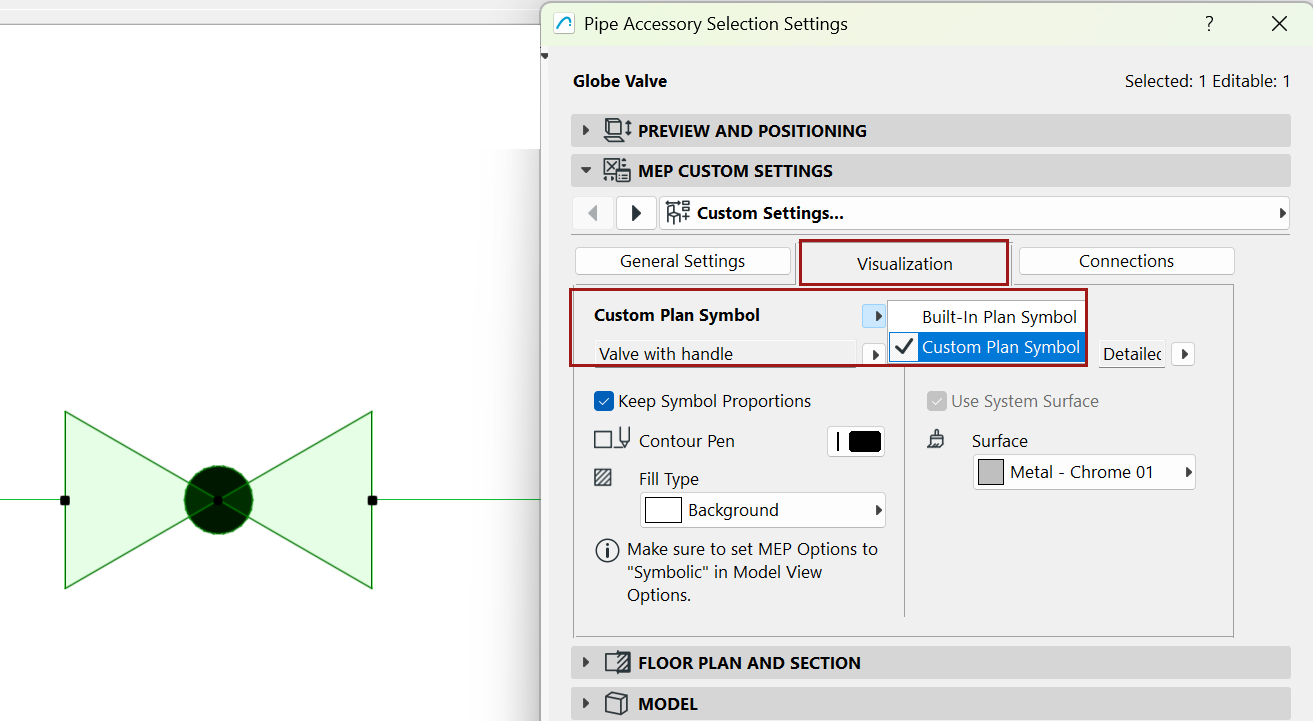Open the Detailed level dropdown arrow

1183,354
